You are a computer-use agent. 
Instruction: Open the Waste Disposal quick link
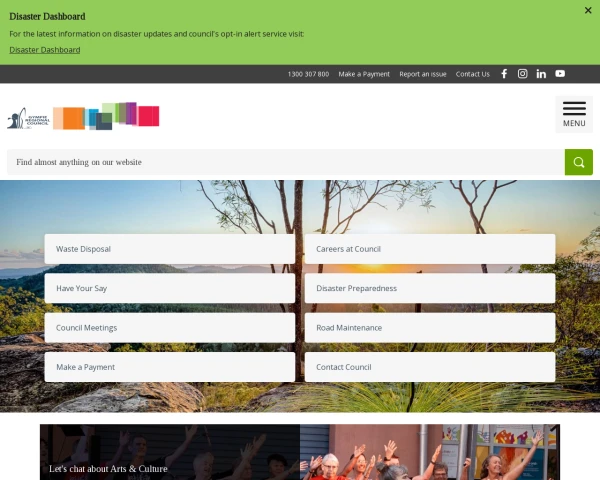170,249
